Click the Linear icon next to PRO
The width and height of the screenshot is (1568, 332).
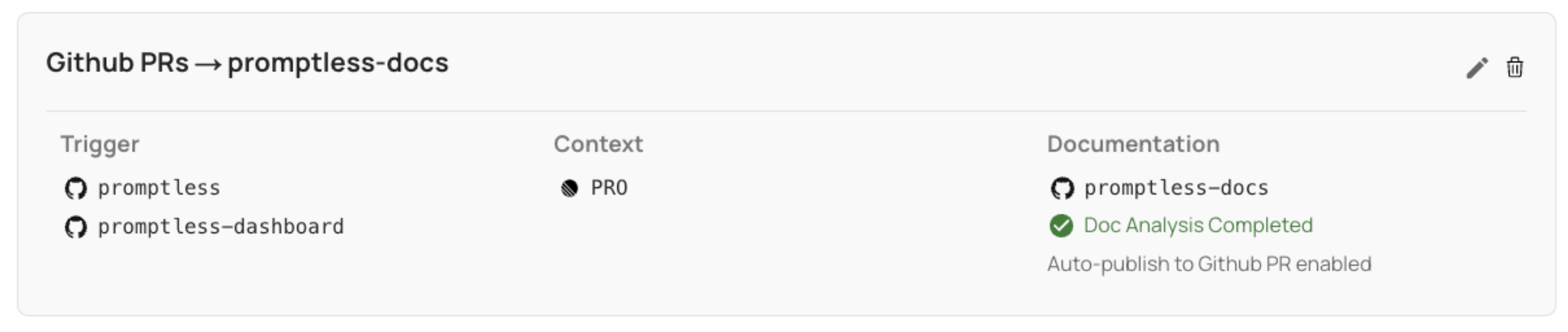[x=569, y=189]
